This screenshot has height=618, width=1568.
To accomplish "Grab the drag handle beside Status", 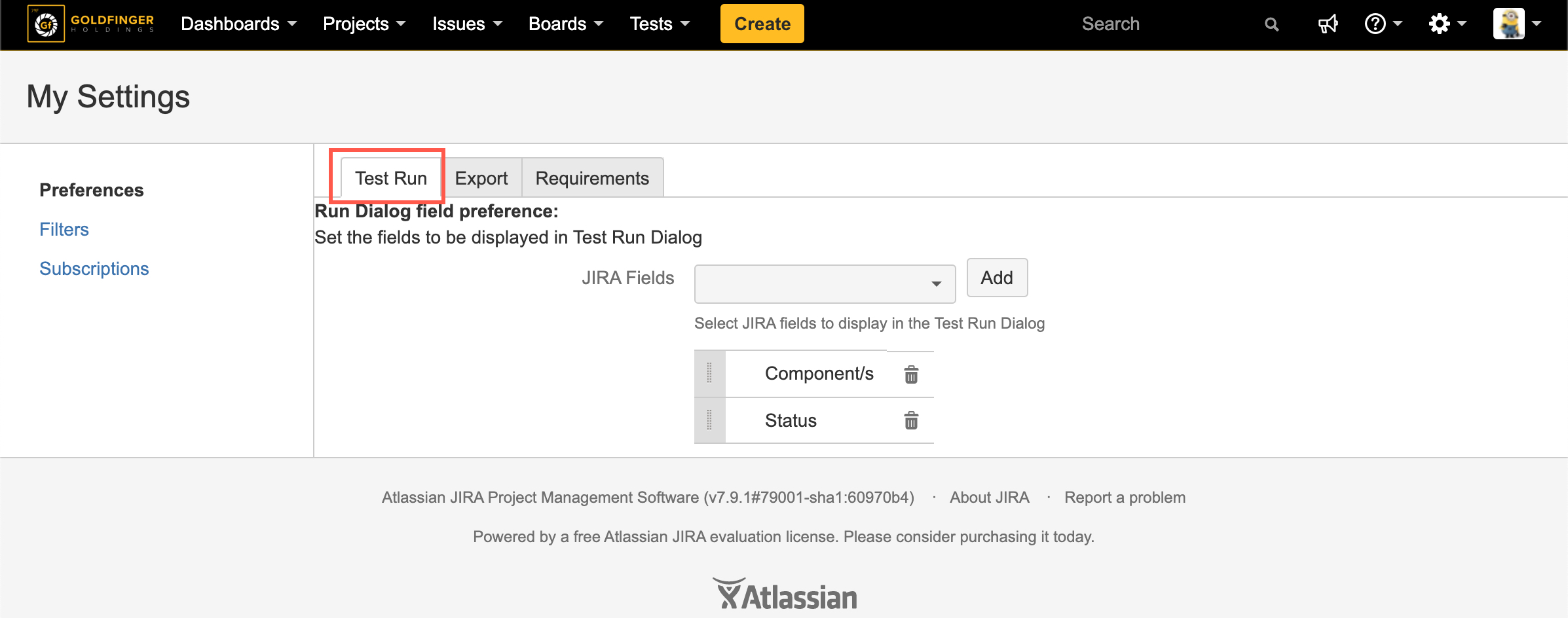I will pyautogui.click(x=709, y=420).
